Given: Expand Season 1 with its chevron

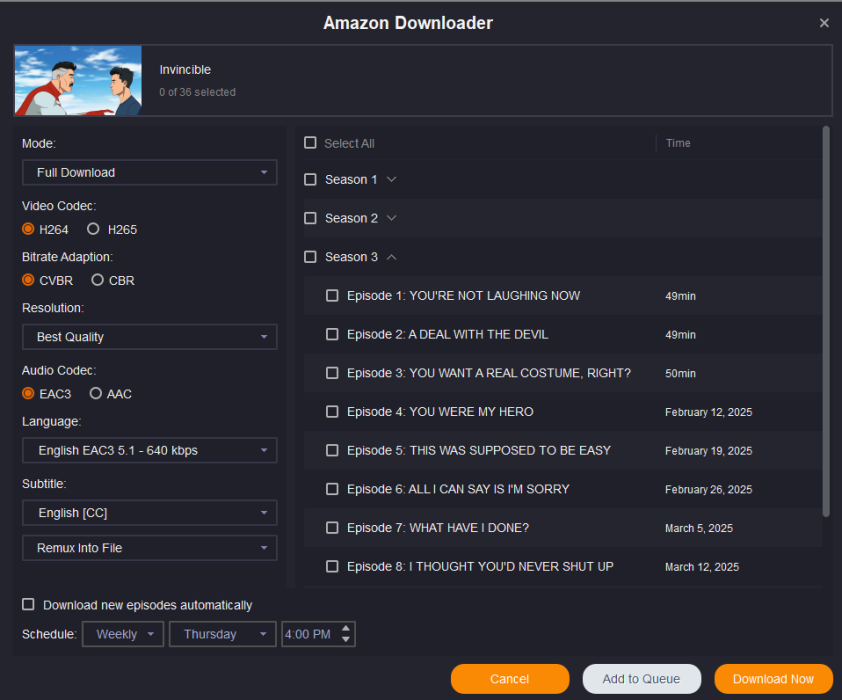Looking at the screenshot, I should (x=391, y=179).
